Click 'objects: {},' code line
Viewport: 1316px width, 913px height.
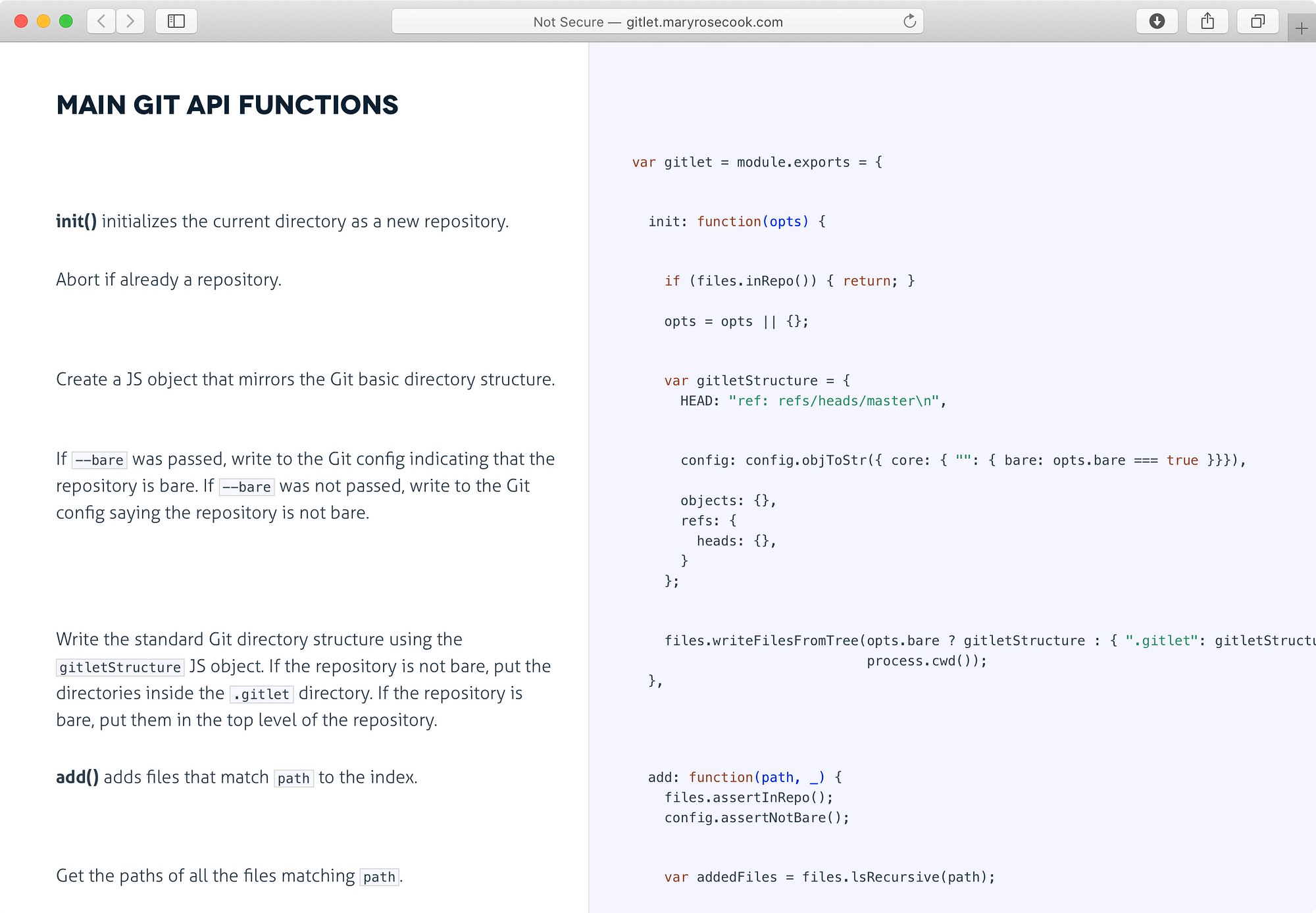coord(728,501)
